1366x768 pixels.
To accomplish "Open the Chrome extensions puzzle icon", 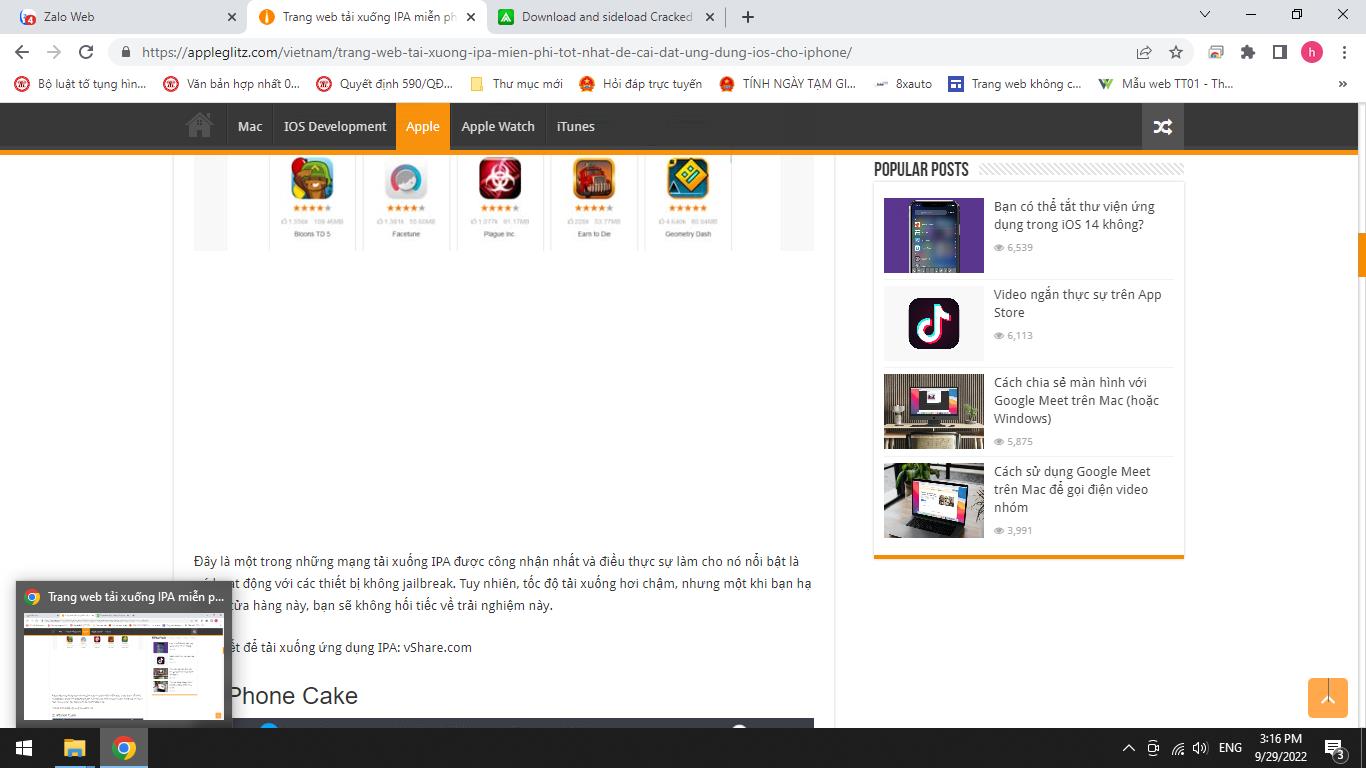I will (x=1247, y=52).
